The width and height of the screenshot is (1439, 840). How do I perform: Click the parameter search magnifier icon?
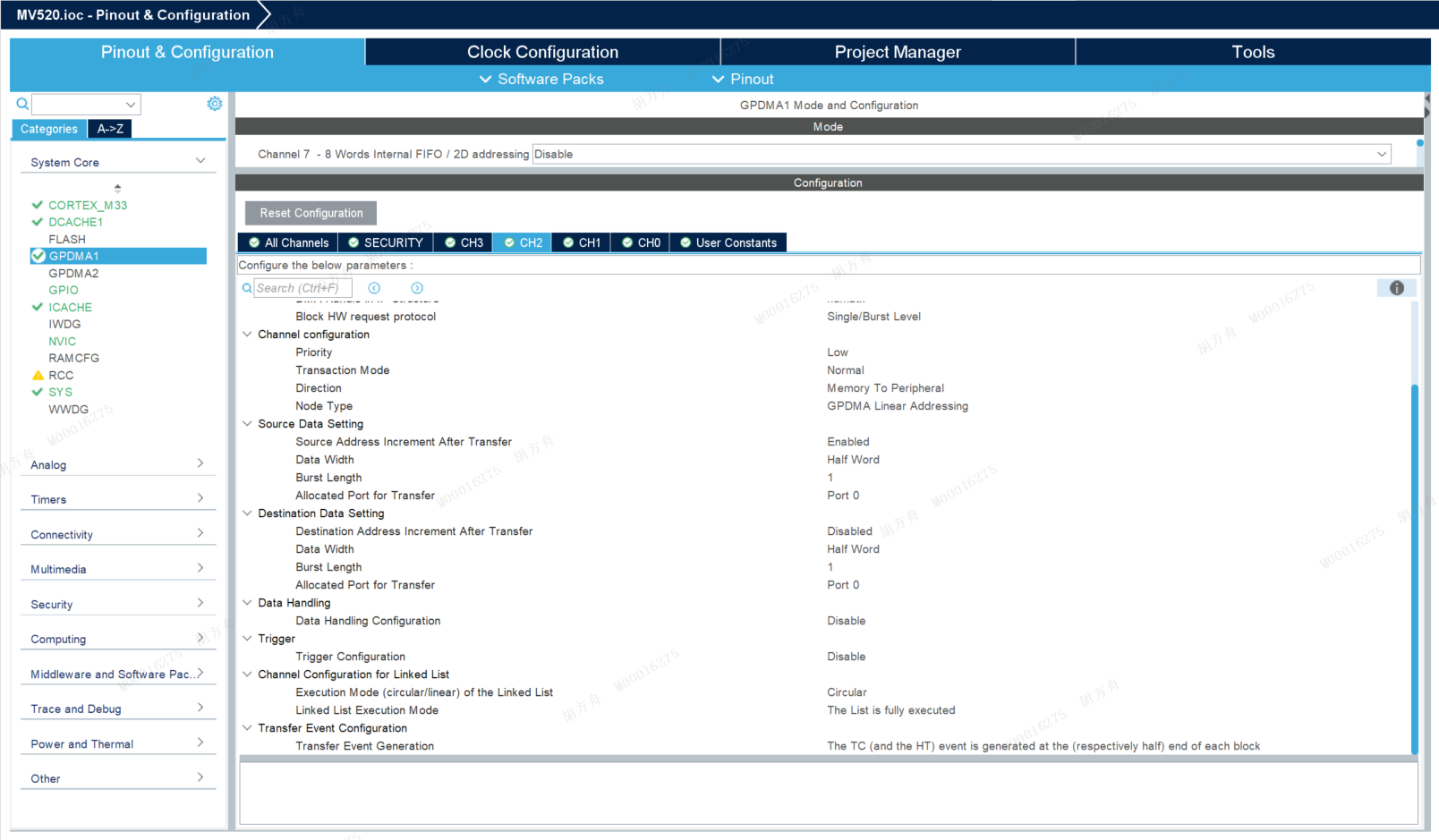247,288
